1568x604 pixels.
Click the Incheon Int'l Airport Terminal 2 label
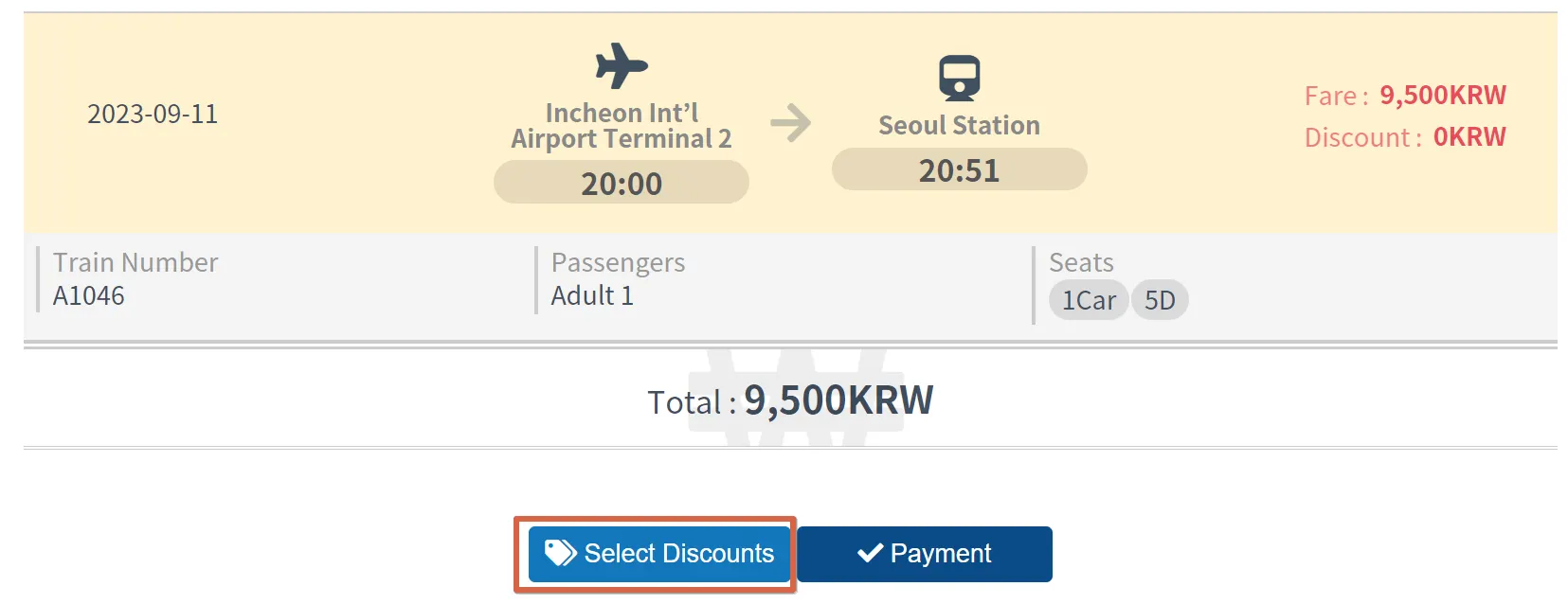pos(622,126)
